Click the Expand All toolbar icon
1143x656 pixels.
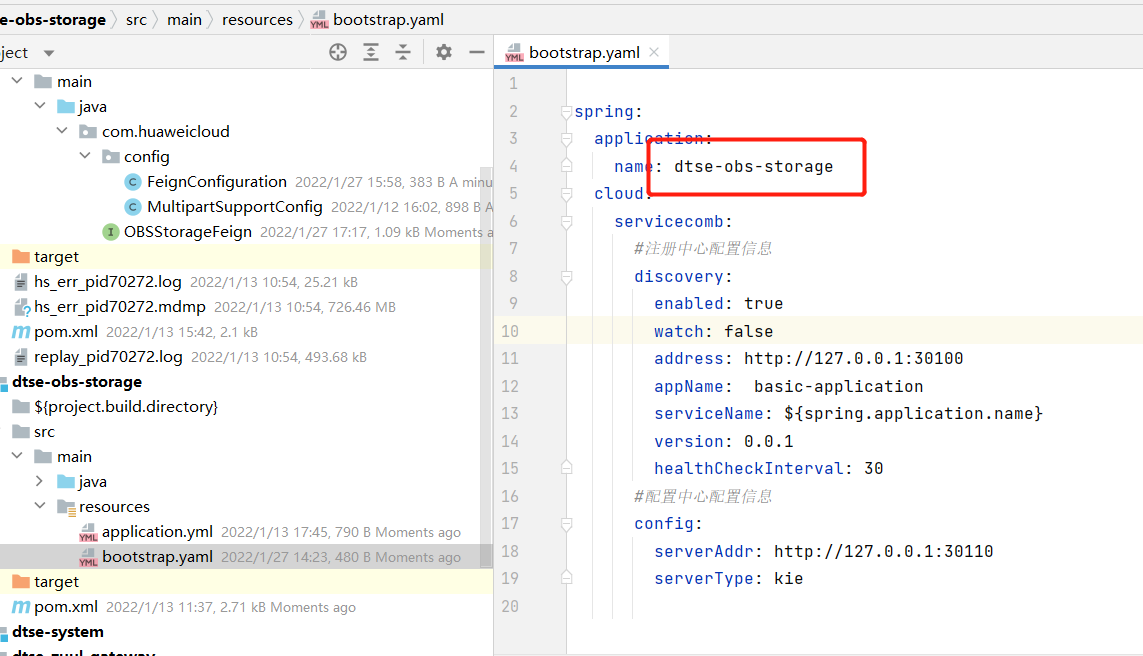click(x=371, y=52)
